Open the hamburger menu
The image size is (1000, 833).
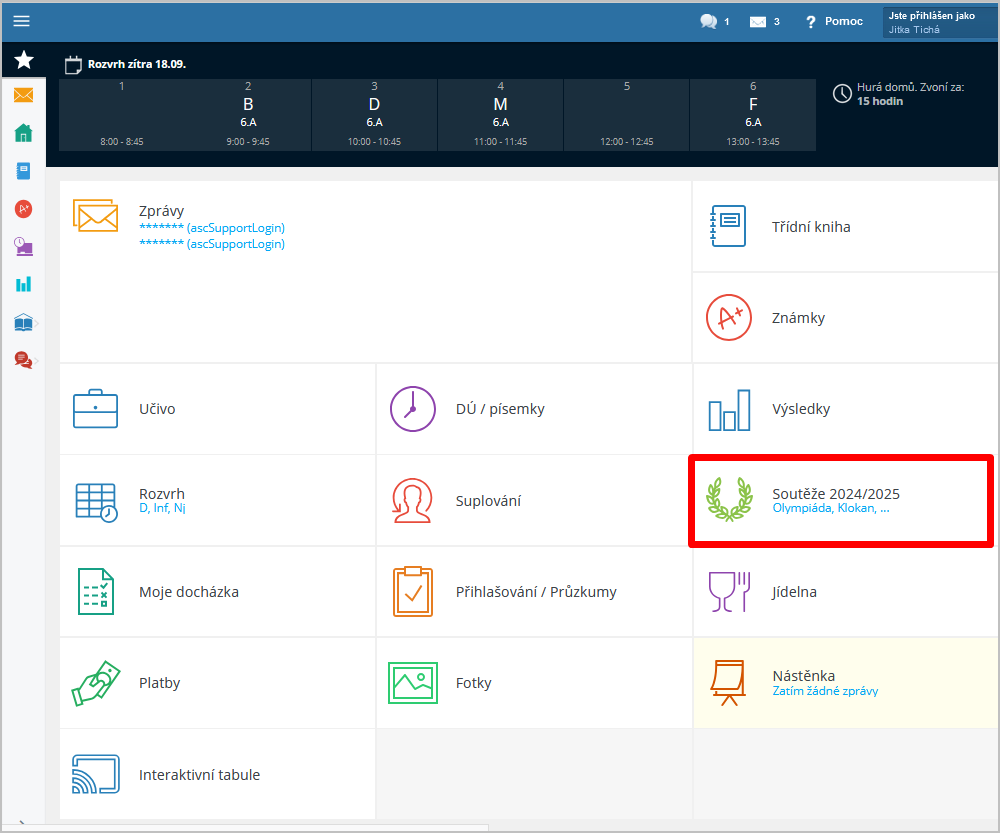[22, 21]
